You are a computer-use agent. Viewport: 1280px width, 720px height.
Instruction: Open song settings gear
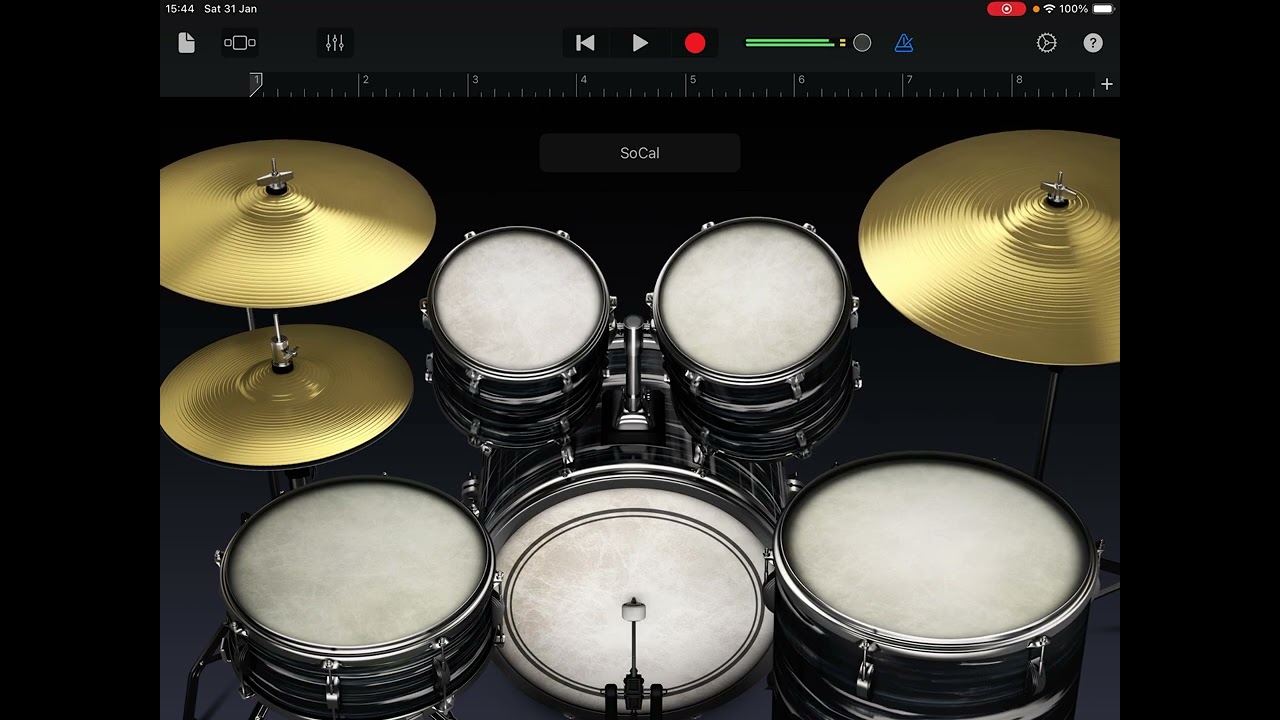coord(1047,43)
